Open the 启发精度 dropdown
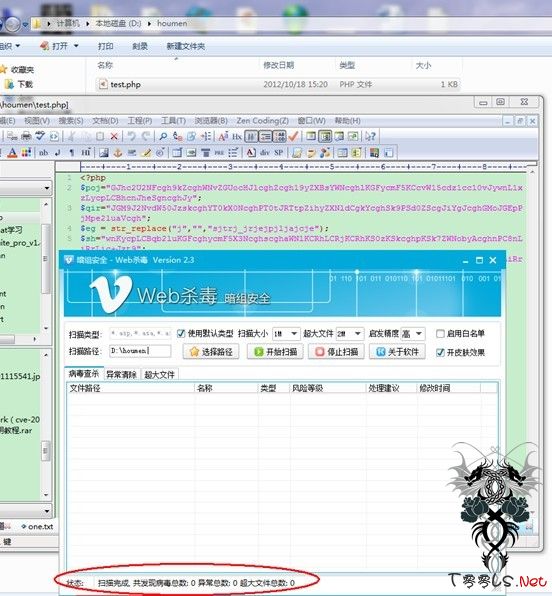552x596 pixels. point(413,333)
